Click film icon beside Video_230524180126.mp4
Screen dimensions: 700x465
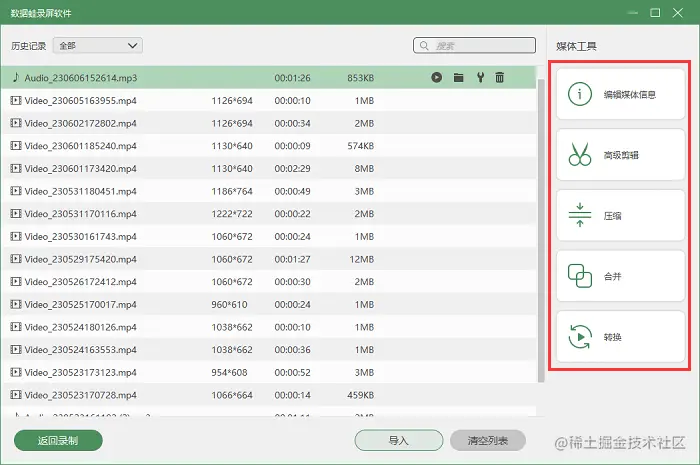(16, 327)
